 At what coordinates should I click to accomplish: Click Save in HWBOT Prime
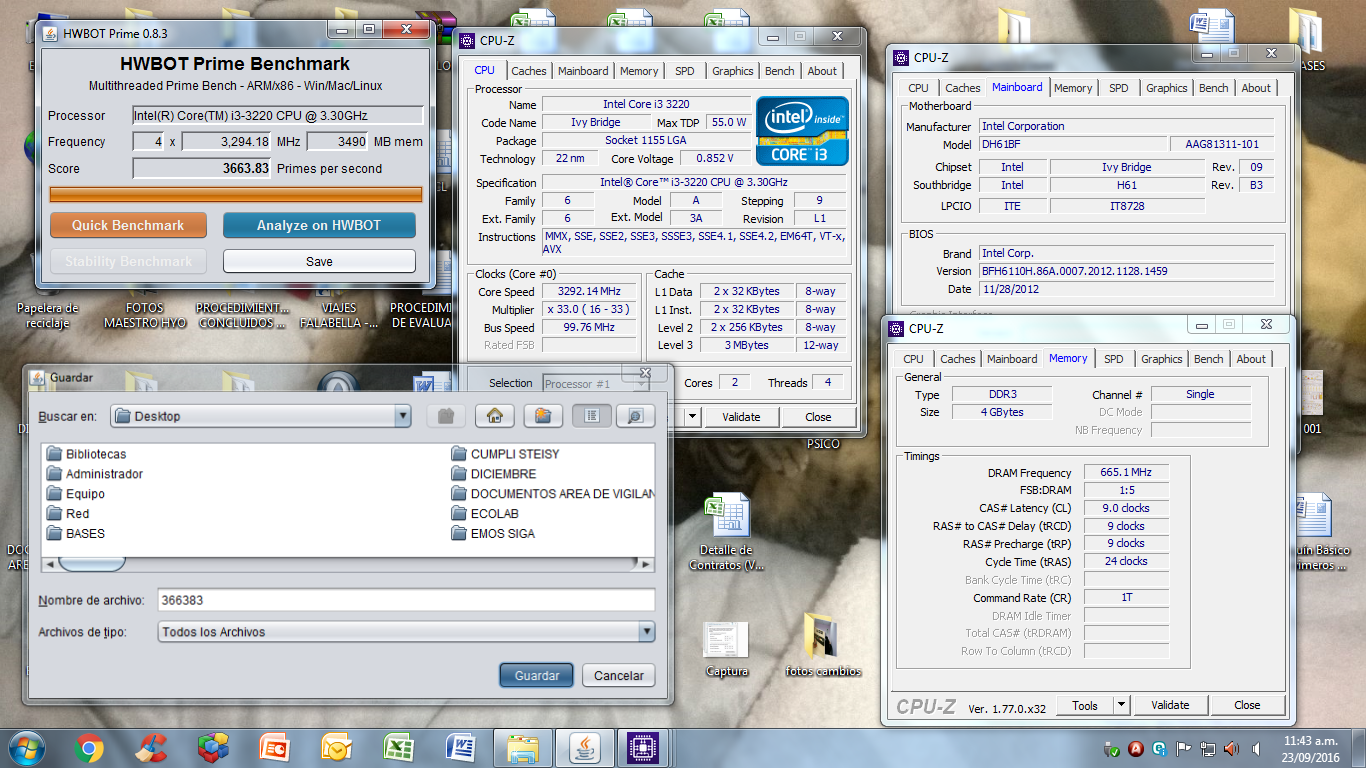(x=319, y=261)
